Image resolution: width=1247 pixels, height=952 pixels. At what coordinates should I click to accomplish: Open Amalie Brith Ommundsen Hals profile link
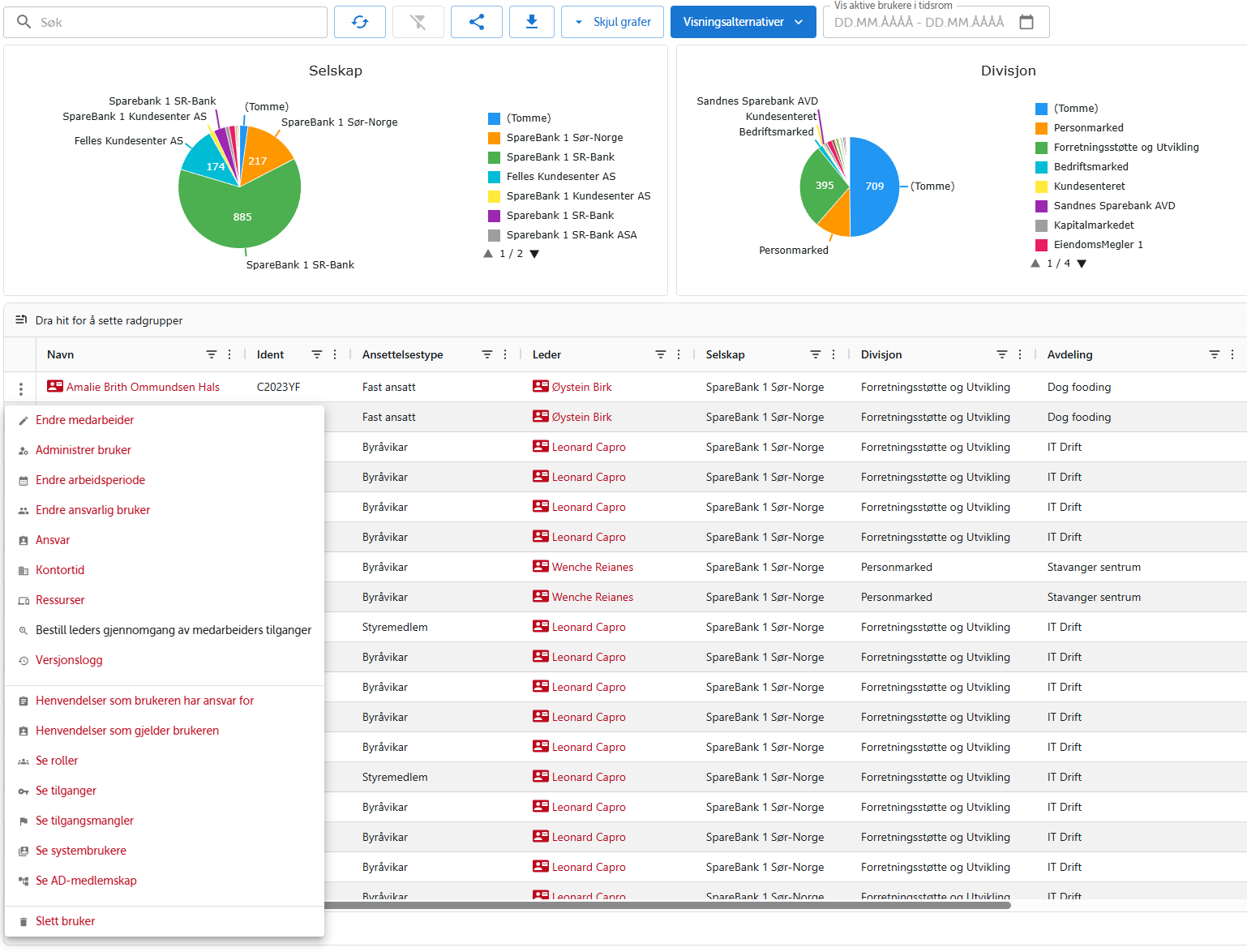143,387
